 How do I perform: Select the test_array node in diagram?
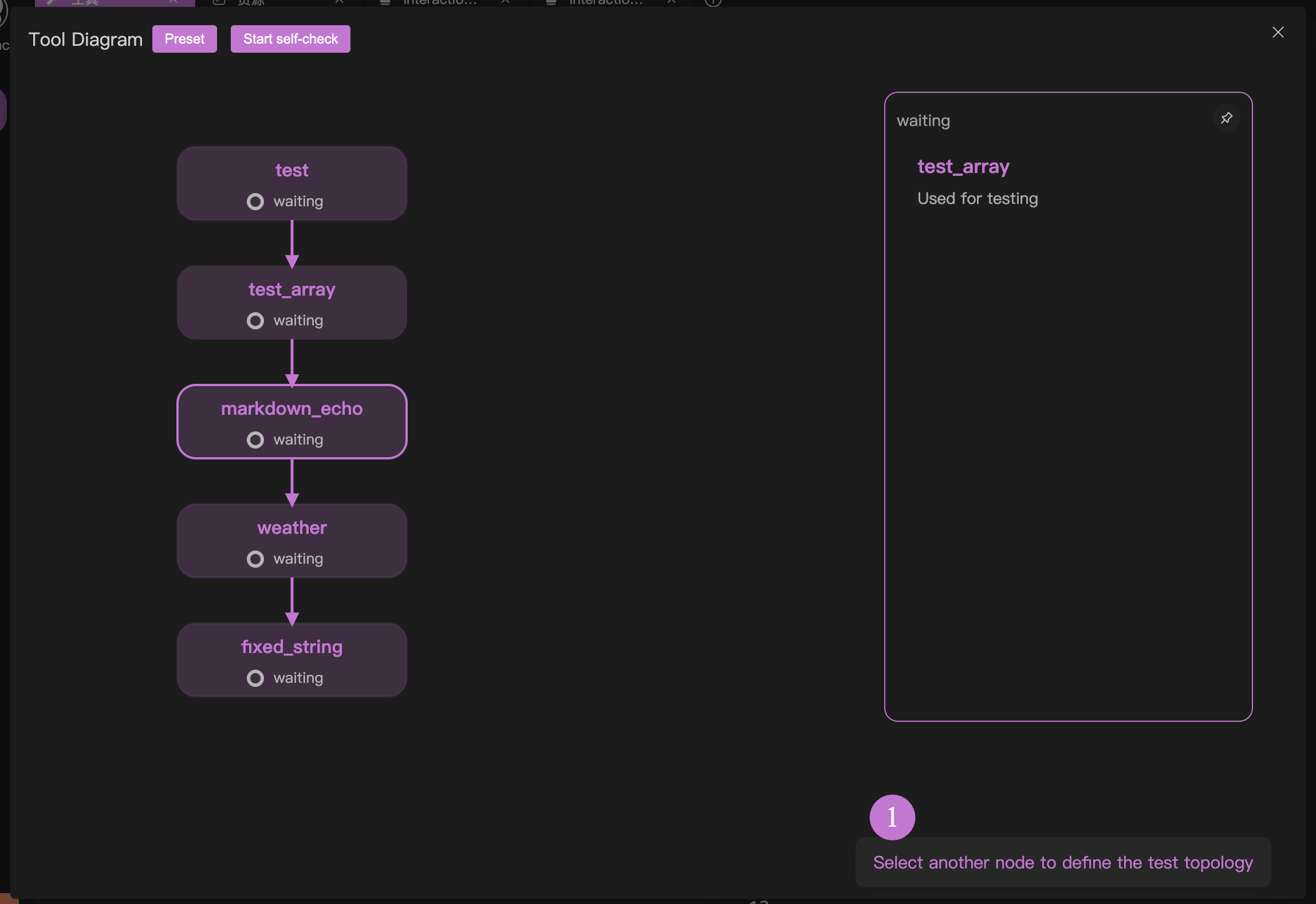(x=292, y=290)
